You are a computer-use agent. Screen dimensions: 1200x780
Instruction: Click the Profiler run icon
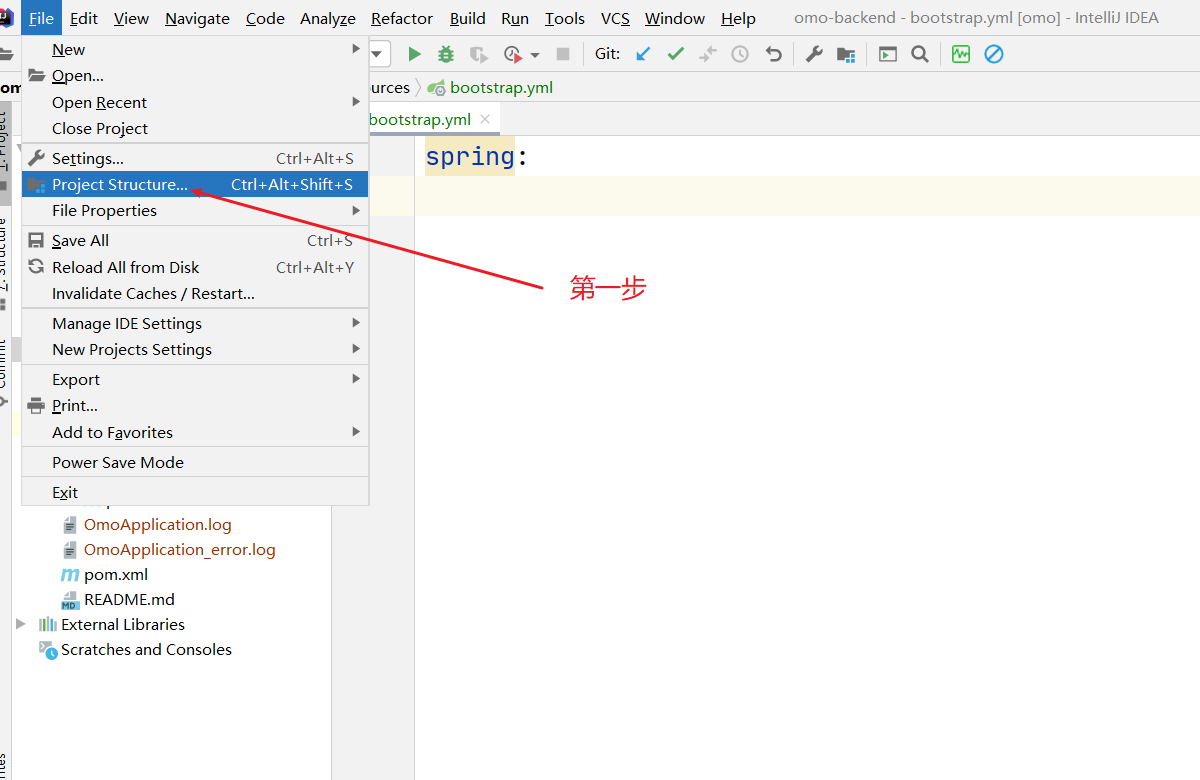click(x=513, y=54)
